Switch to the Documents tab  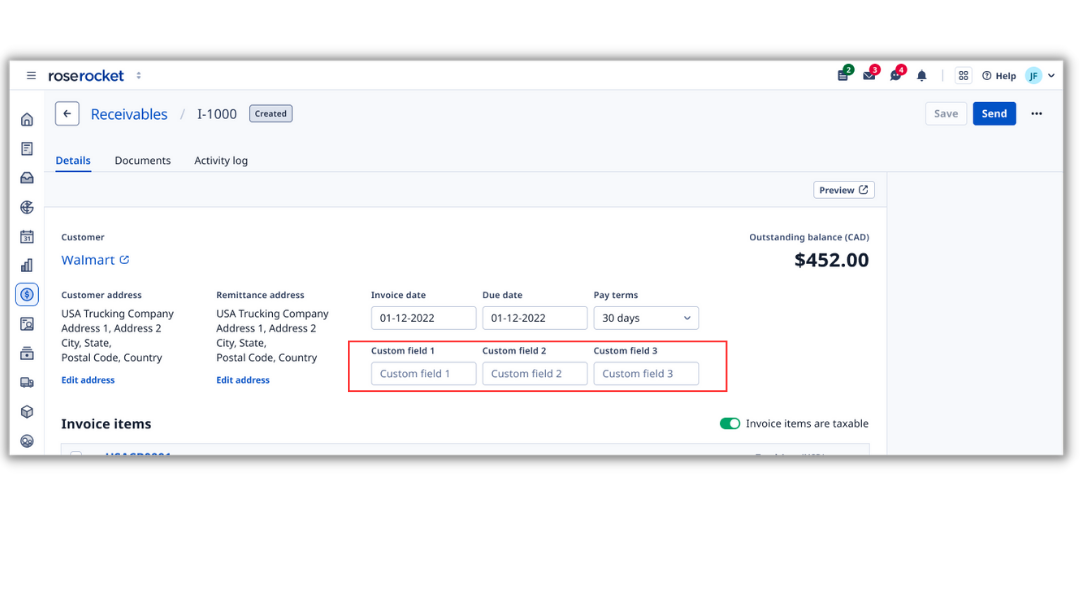[x=142, y=160]
